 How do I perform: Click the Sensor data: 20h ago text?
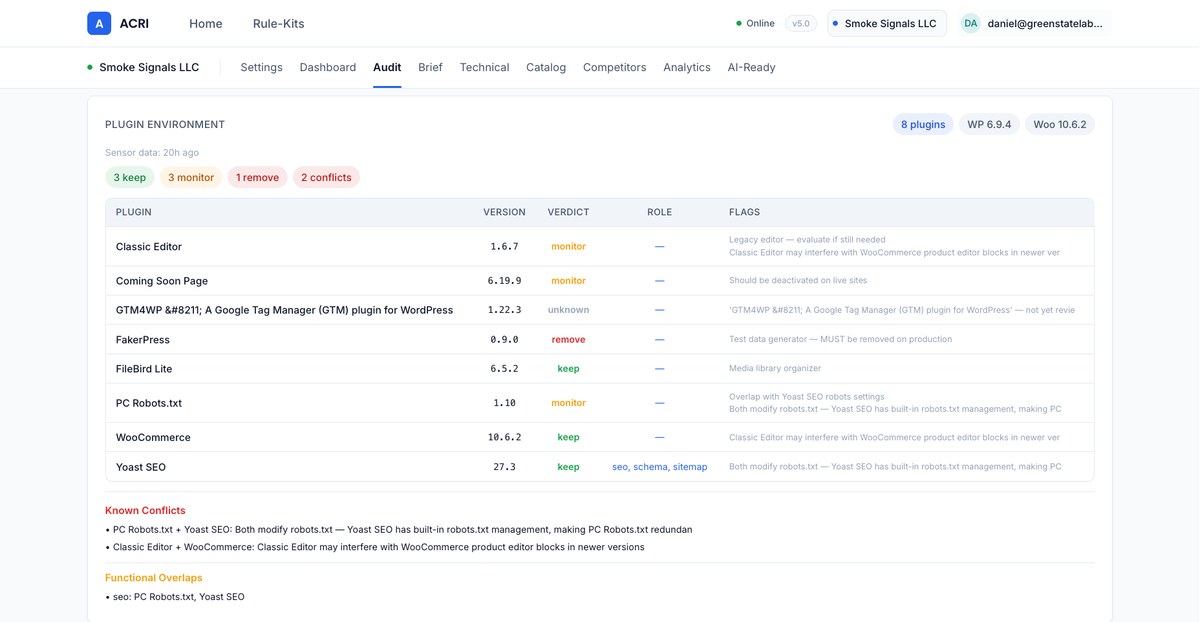(x=152, y=153)
